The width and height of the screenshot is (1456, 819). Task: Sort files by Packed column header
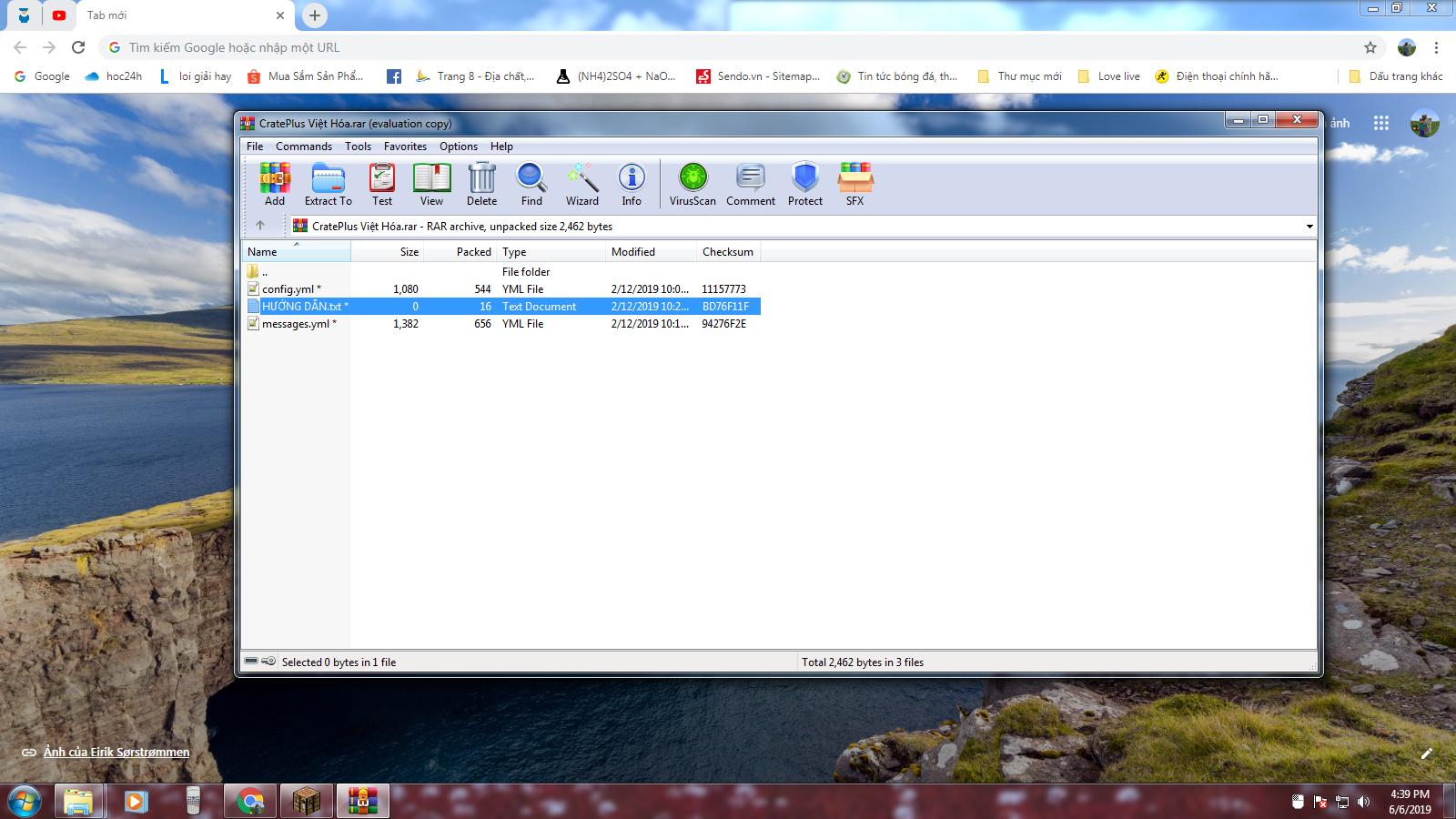click(460, 252)
